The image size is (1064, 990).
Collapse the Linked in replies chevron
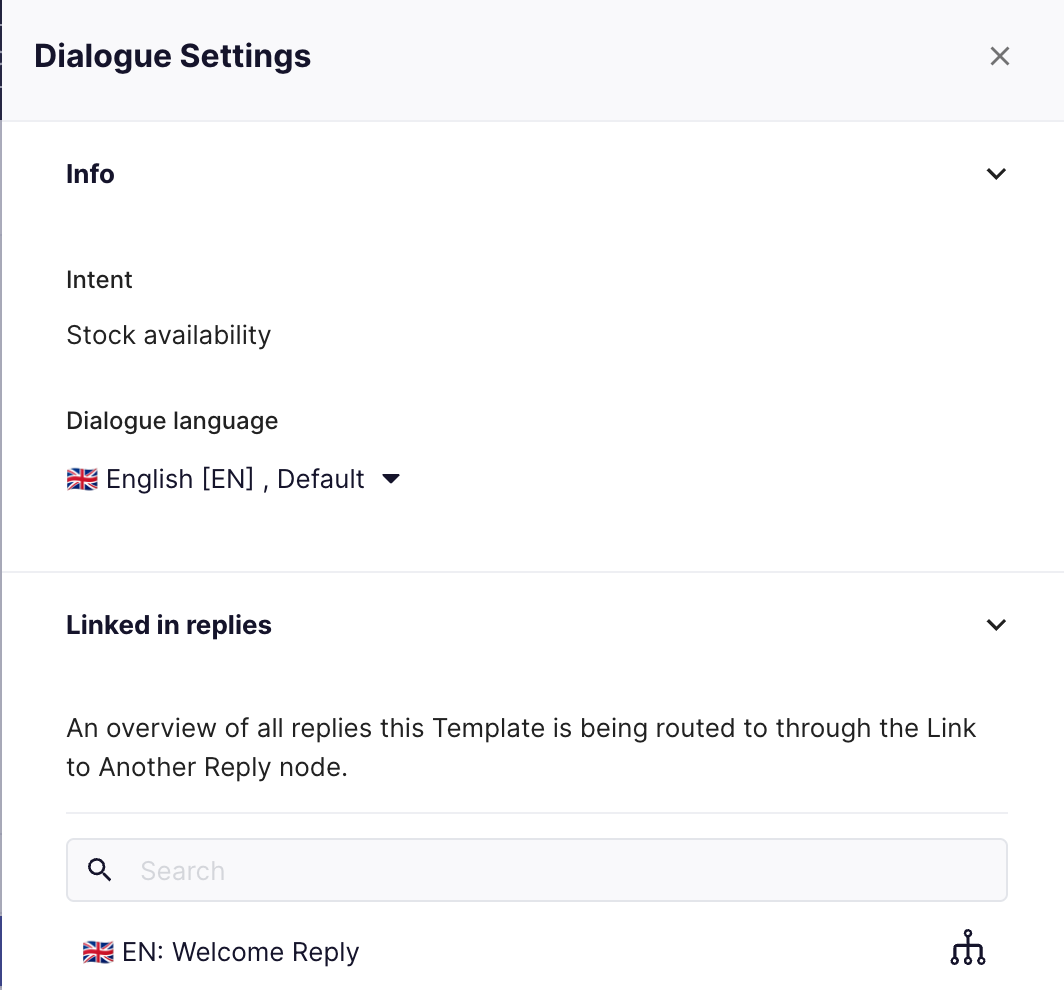[995, 625]
